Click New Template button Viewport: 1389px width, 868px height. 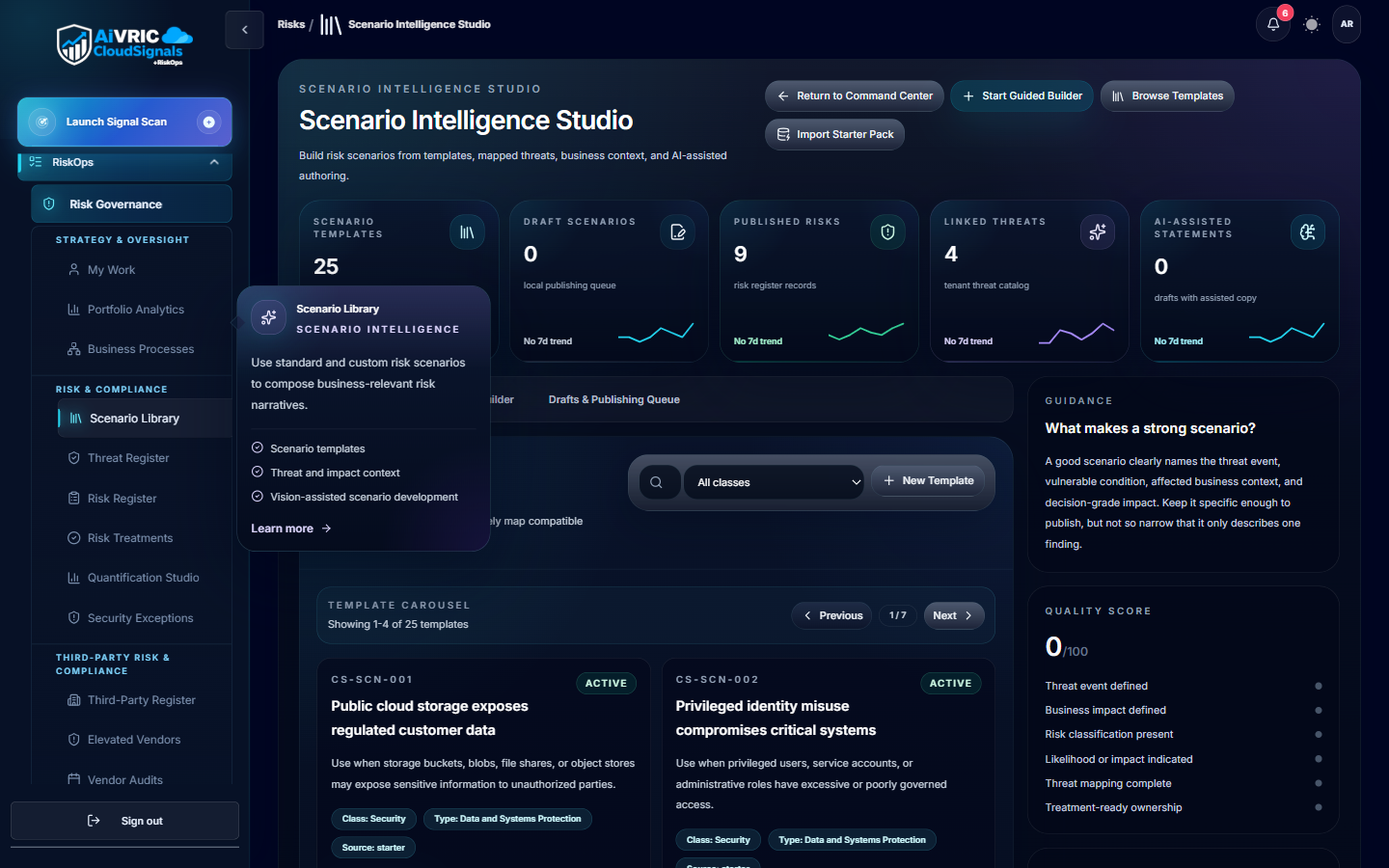pos(928,480)
